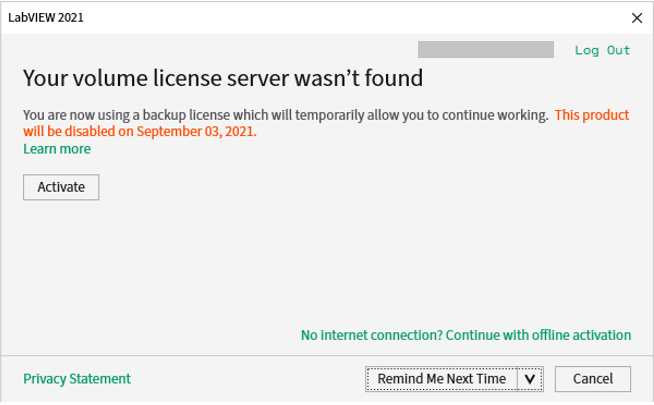Image resolution: width=654 pixels, height=405 pixels.
Task: Click the Activate button
Action: (61, 187)
